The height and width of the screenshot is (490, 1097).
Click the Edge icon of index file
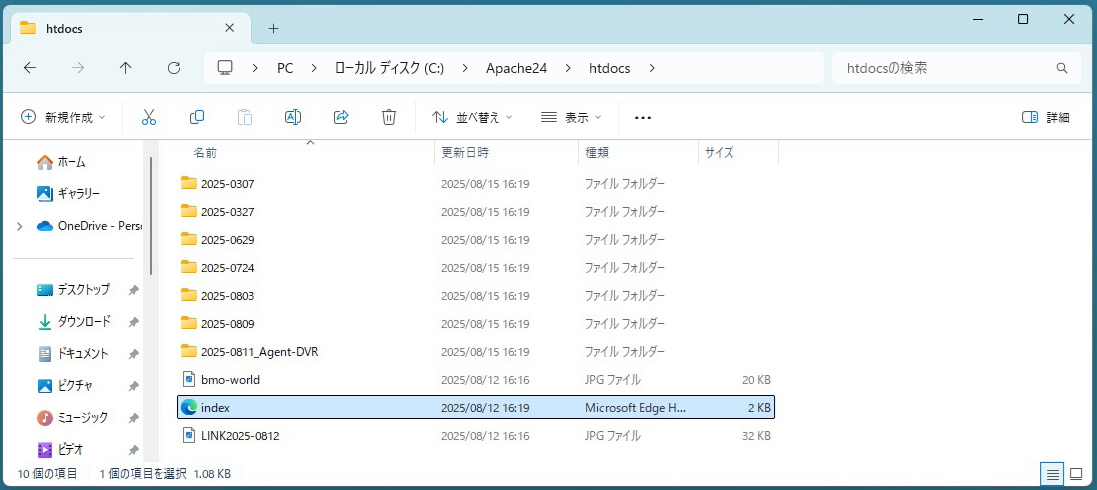point(188,407)
